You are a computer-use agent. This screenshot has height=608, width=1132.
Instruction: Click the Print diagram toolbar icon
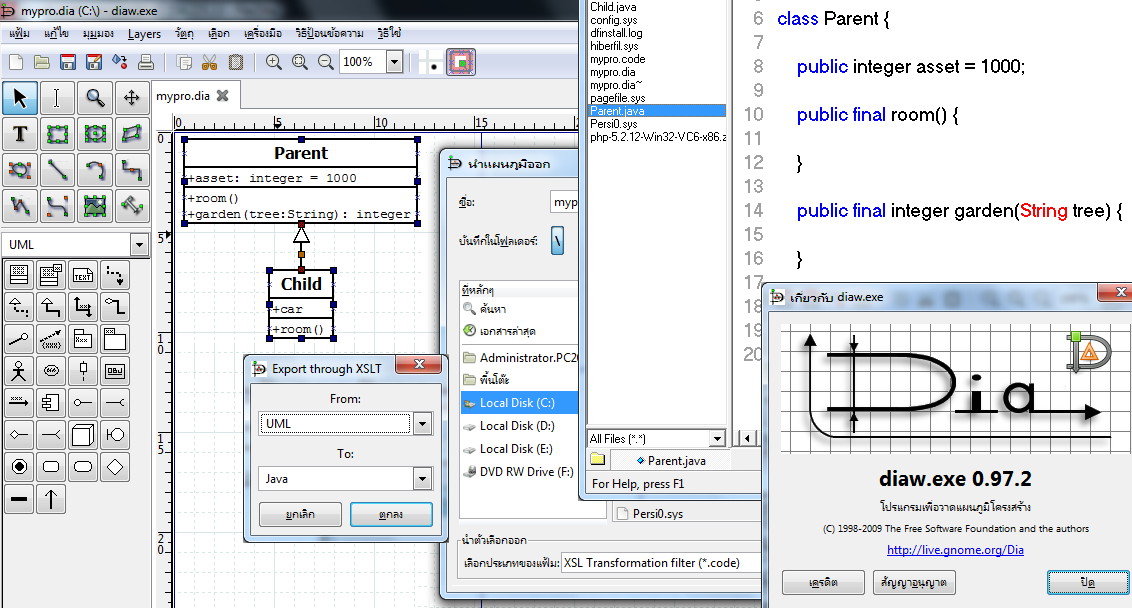pyautogui.click(x=146, y=62)
